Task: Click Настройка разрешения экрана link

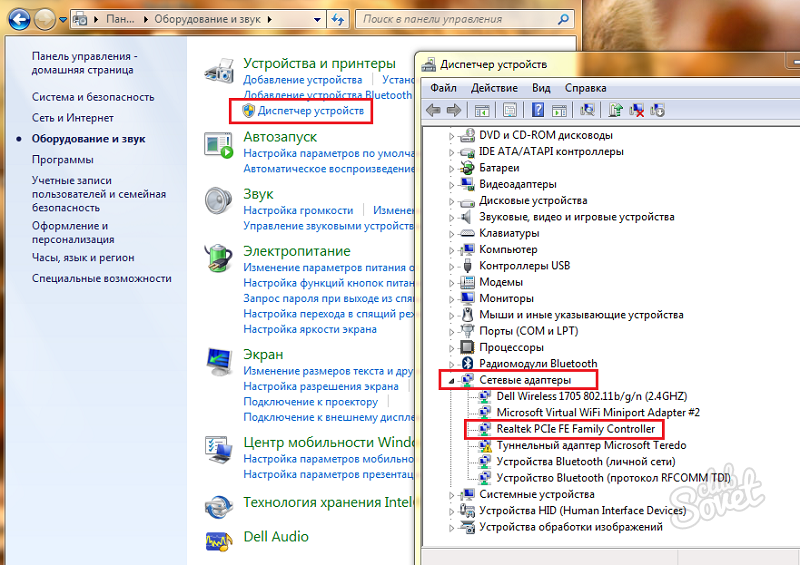Action: click(321, 386)
